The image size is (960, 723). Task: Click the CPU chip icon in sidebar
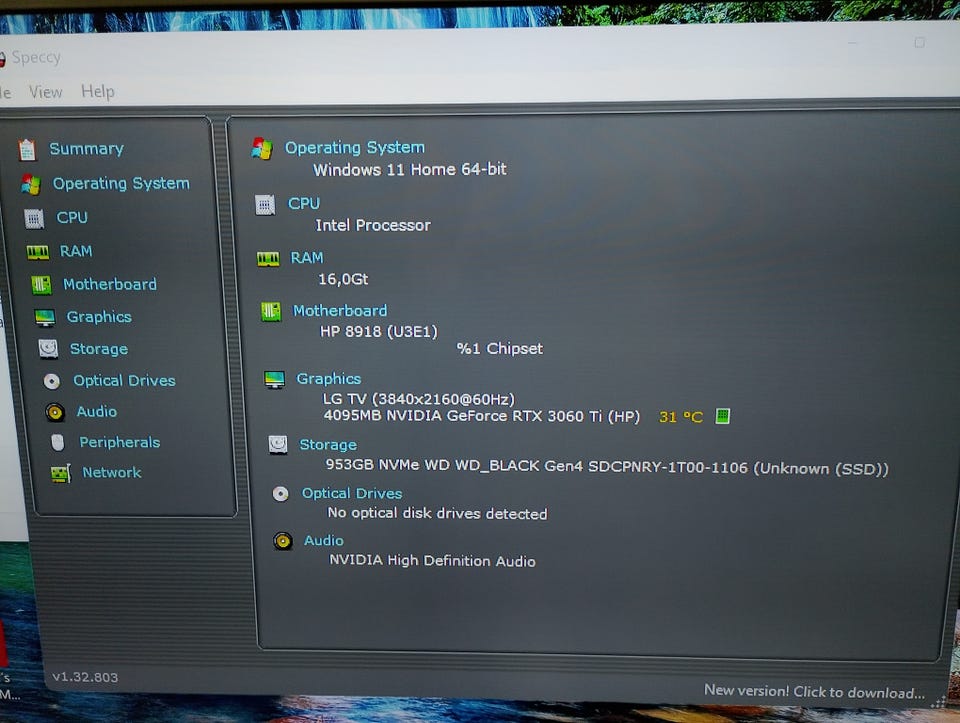click(34, 218)
